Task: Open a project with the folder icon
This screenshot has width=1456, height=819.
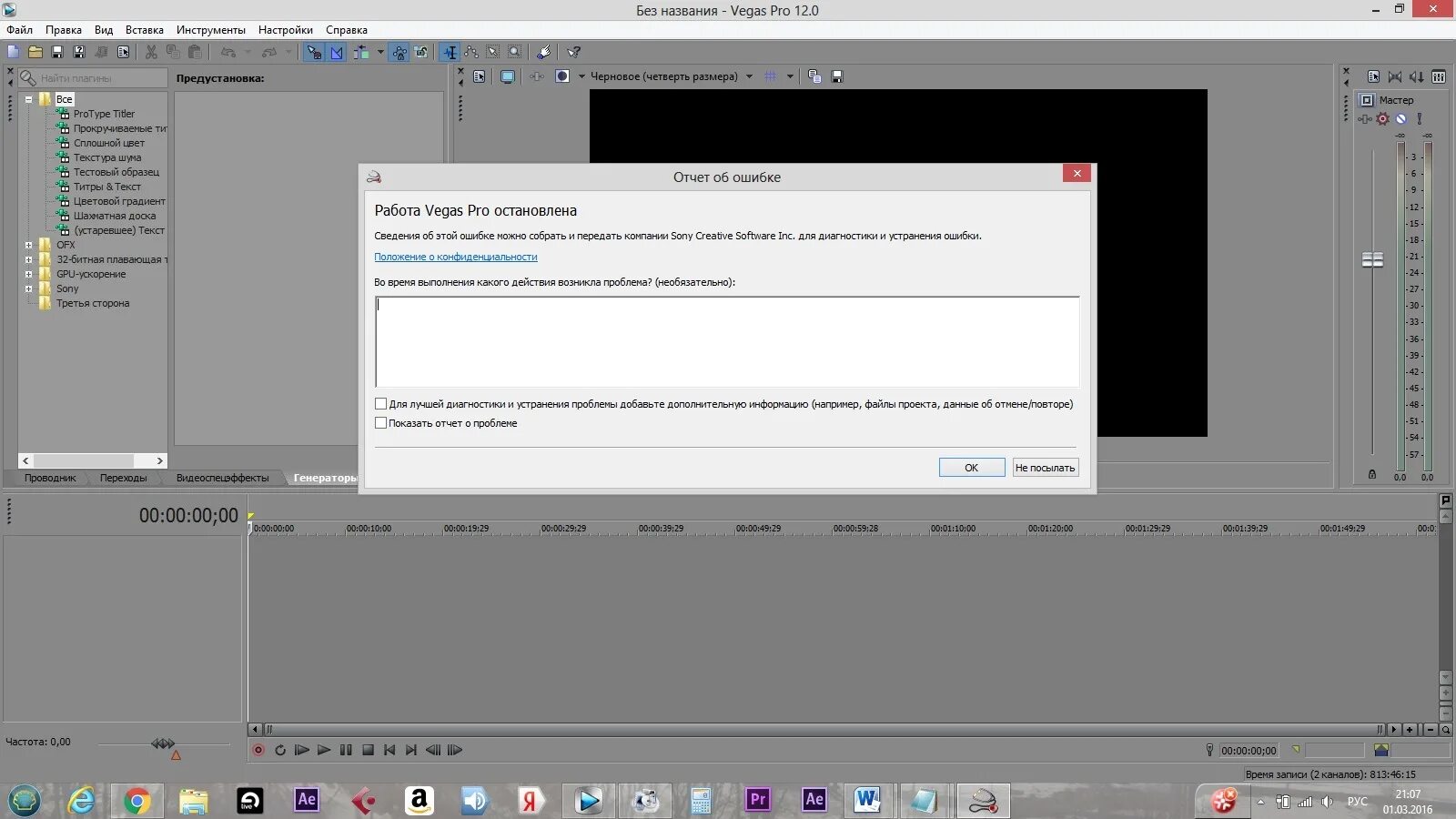Action: 35,52
